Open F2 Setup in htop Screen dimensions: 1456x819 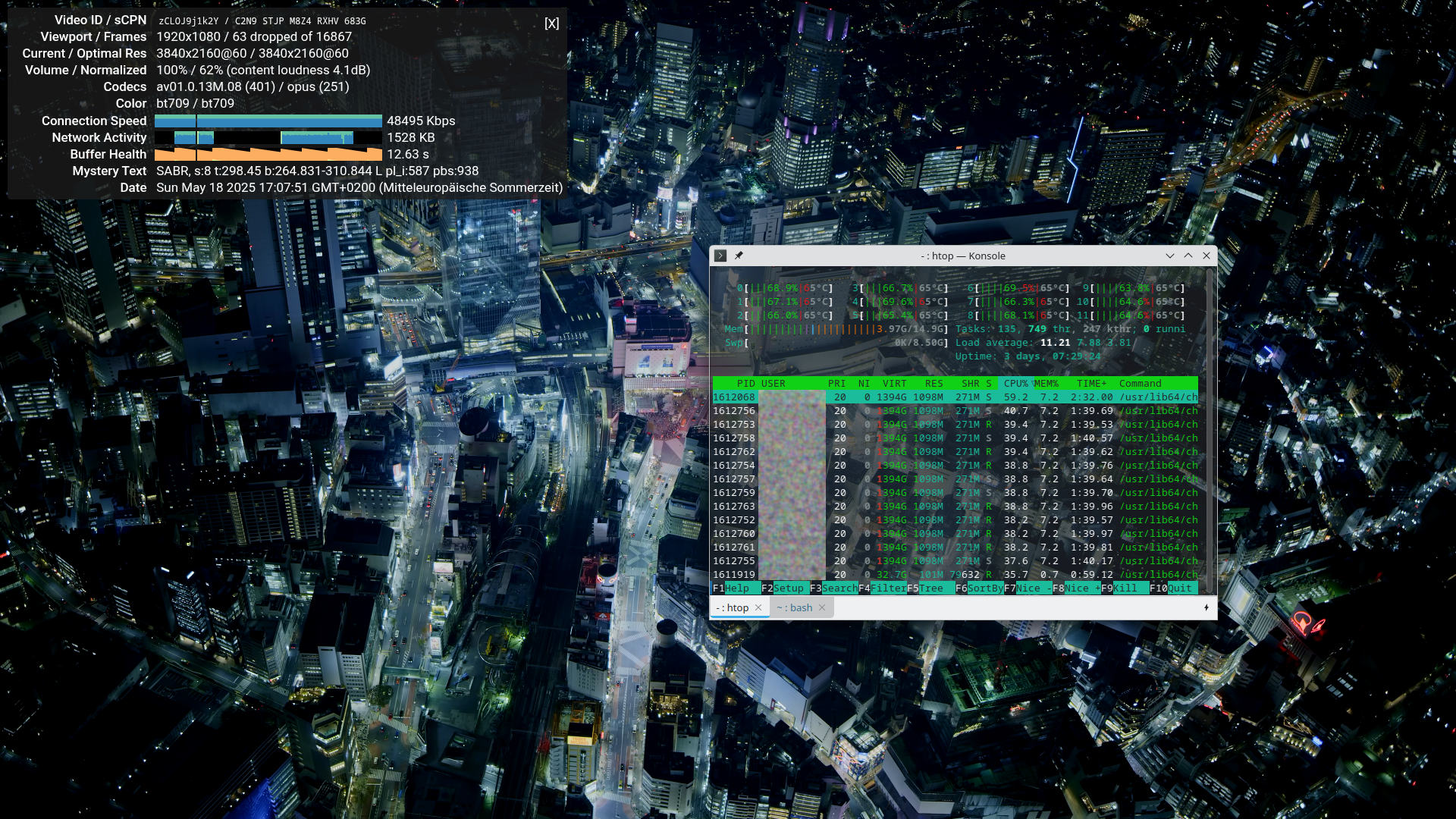pos(787,588)
